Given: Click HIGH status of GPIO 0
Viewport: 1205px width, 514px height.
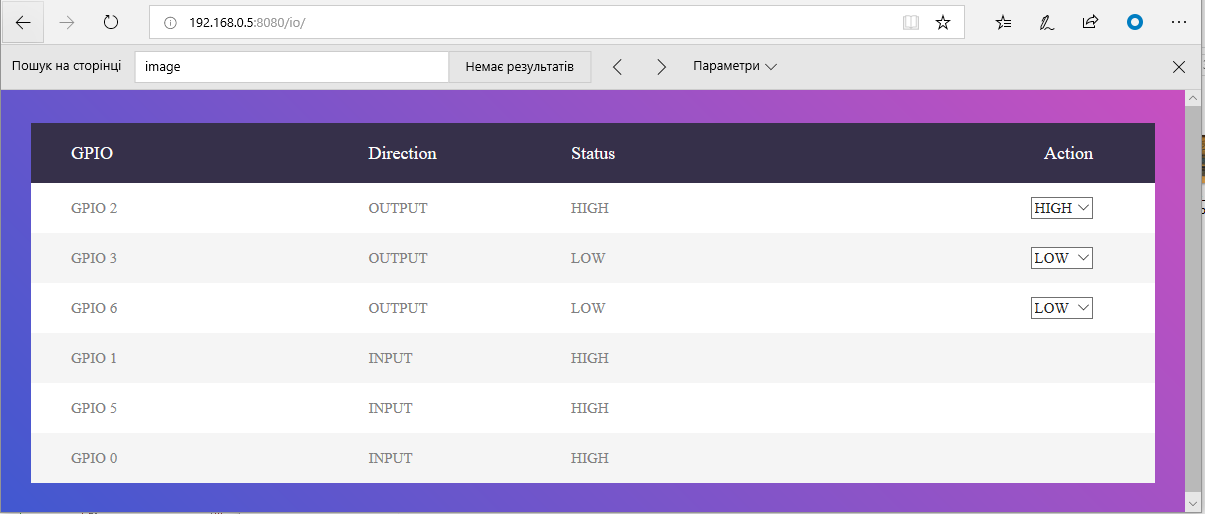Looking at the screenshot, I should (x=590, y=458).
